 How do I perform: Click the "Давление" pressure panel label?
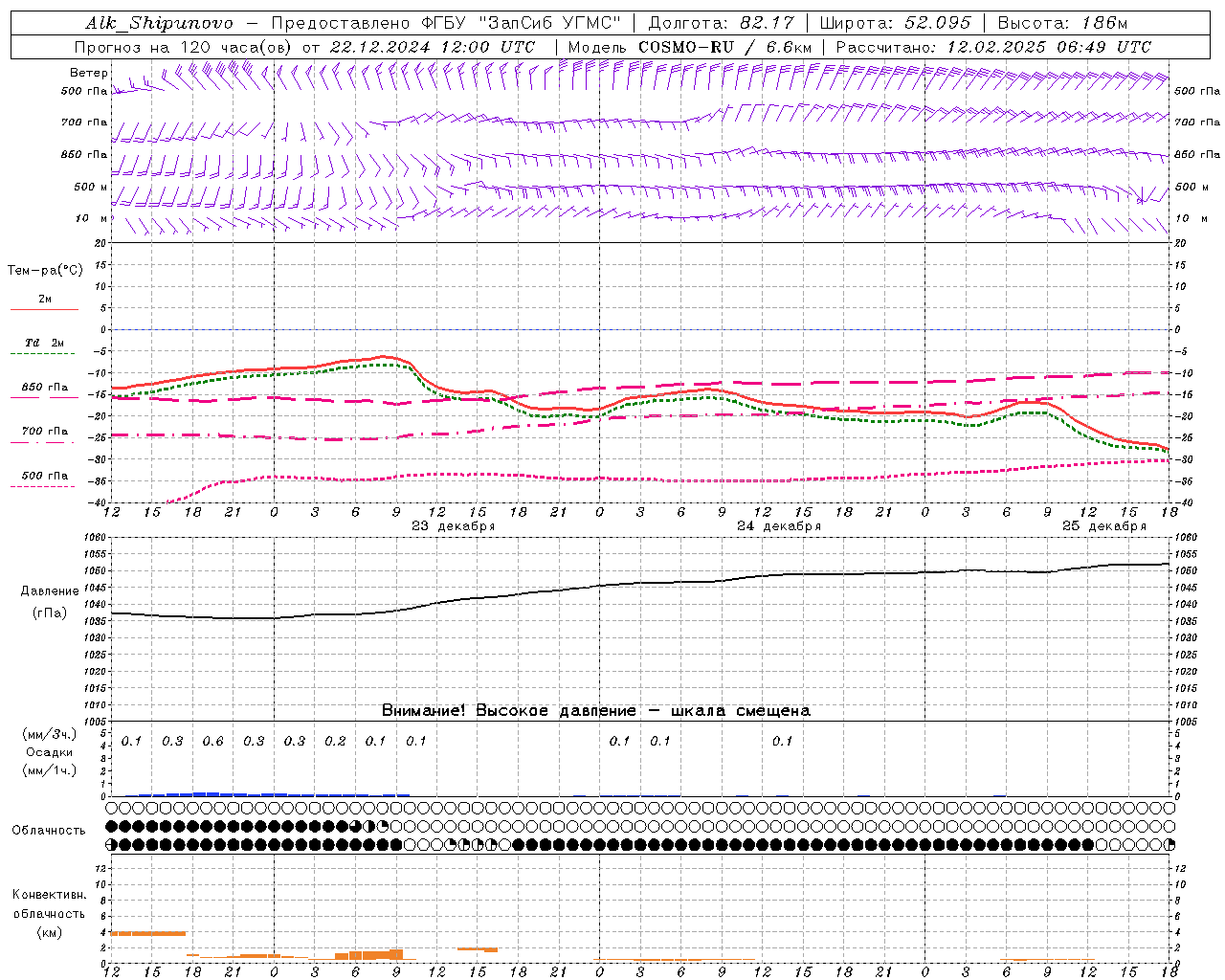[x=50, y=591]
